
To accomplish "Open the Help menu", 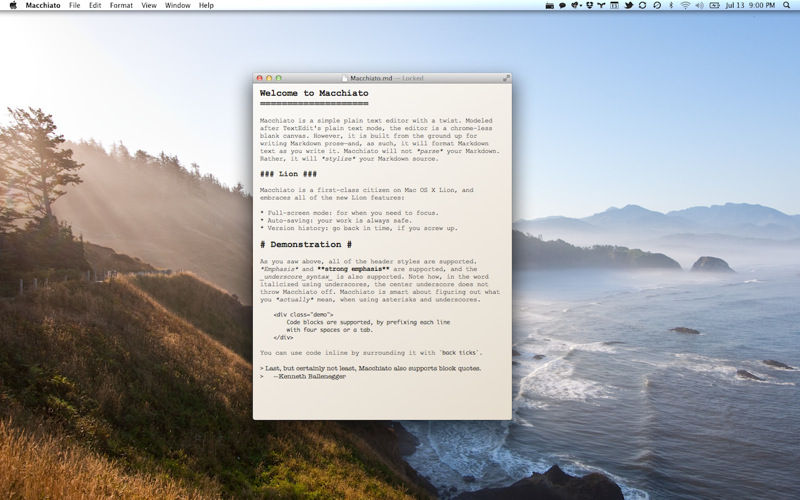I will 206,5.
